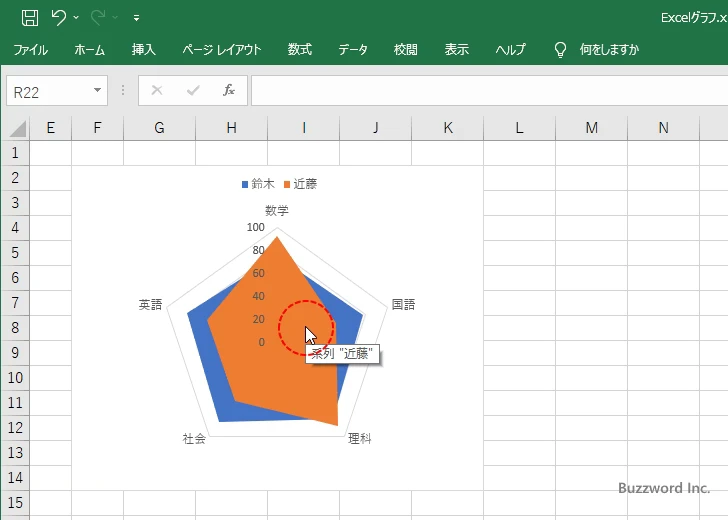Click the Select All corner triangle

click(18, 128)
